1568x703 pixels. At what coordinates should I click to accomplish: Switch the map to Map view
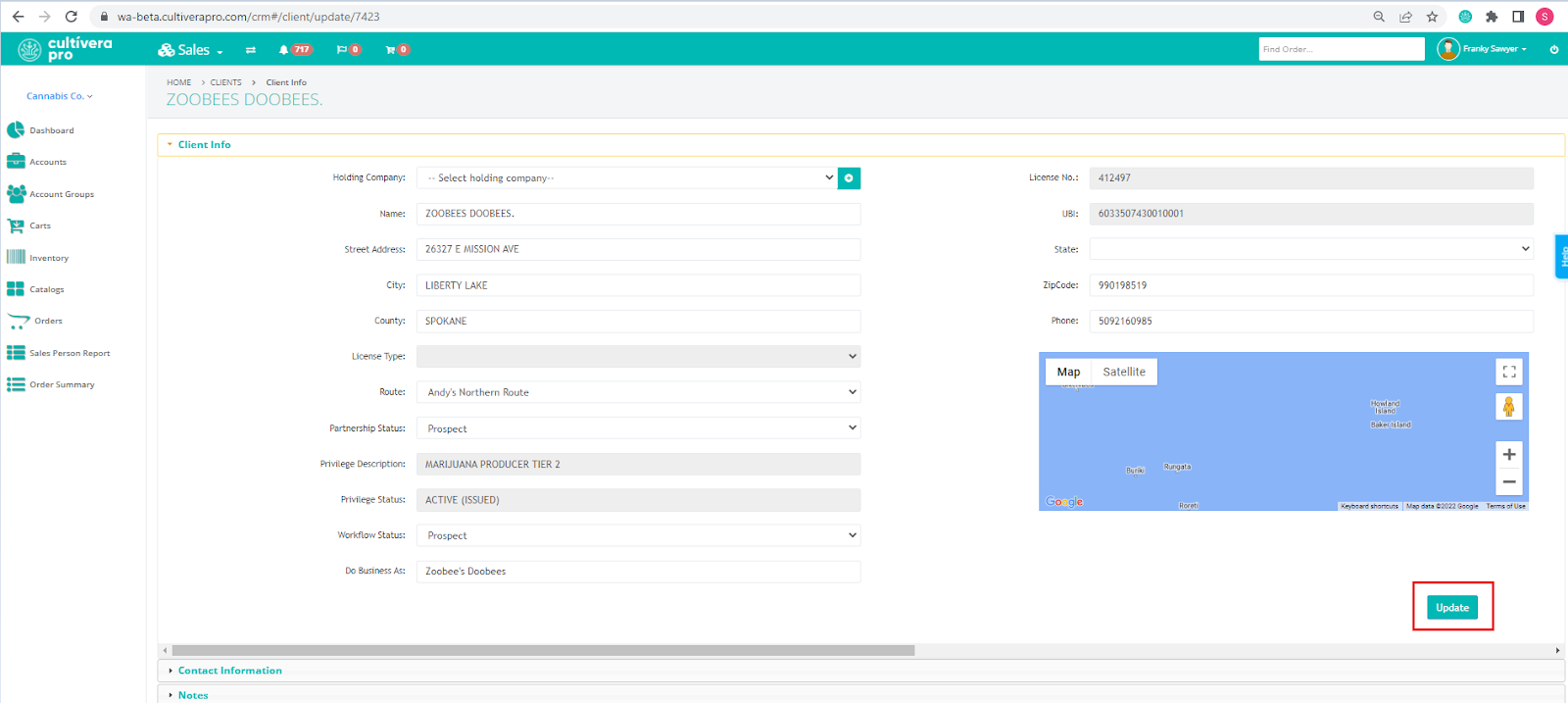1068,372
